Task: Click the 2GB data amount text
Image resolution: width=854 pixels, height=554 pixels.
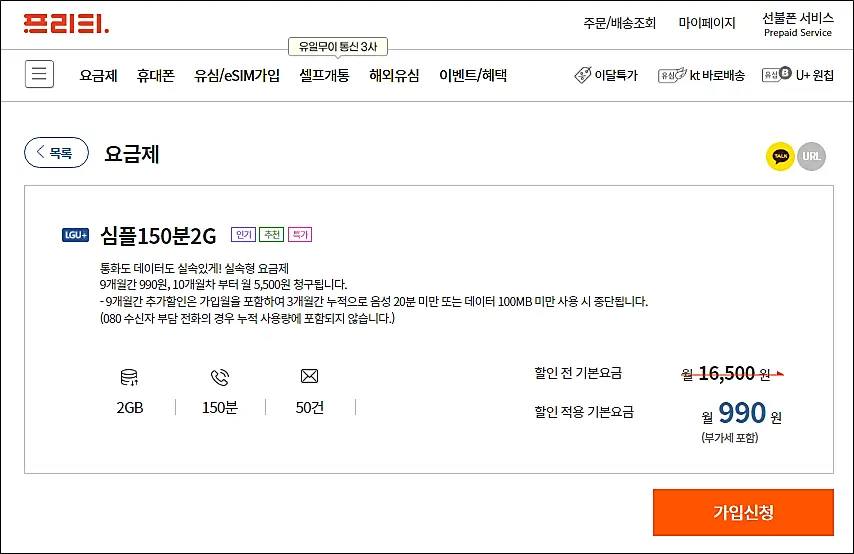Action: 130,407
